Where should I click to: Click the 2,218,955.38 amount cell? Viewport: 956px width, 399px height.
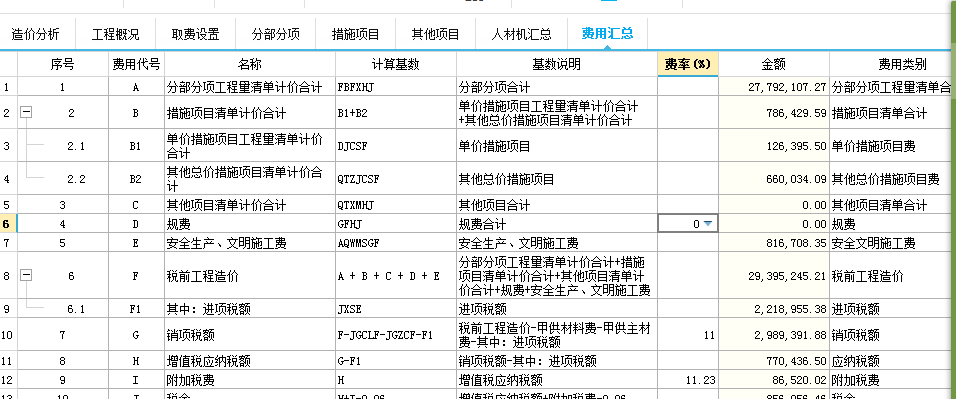click(x=774, y=309)
